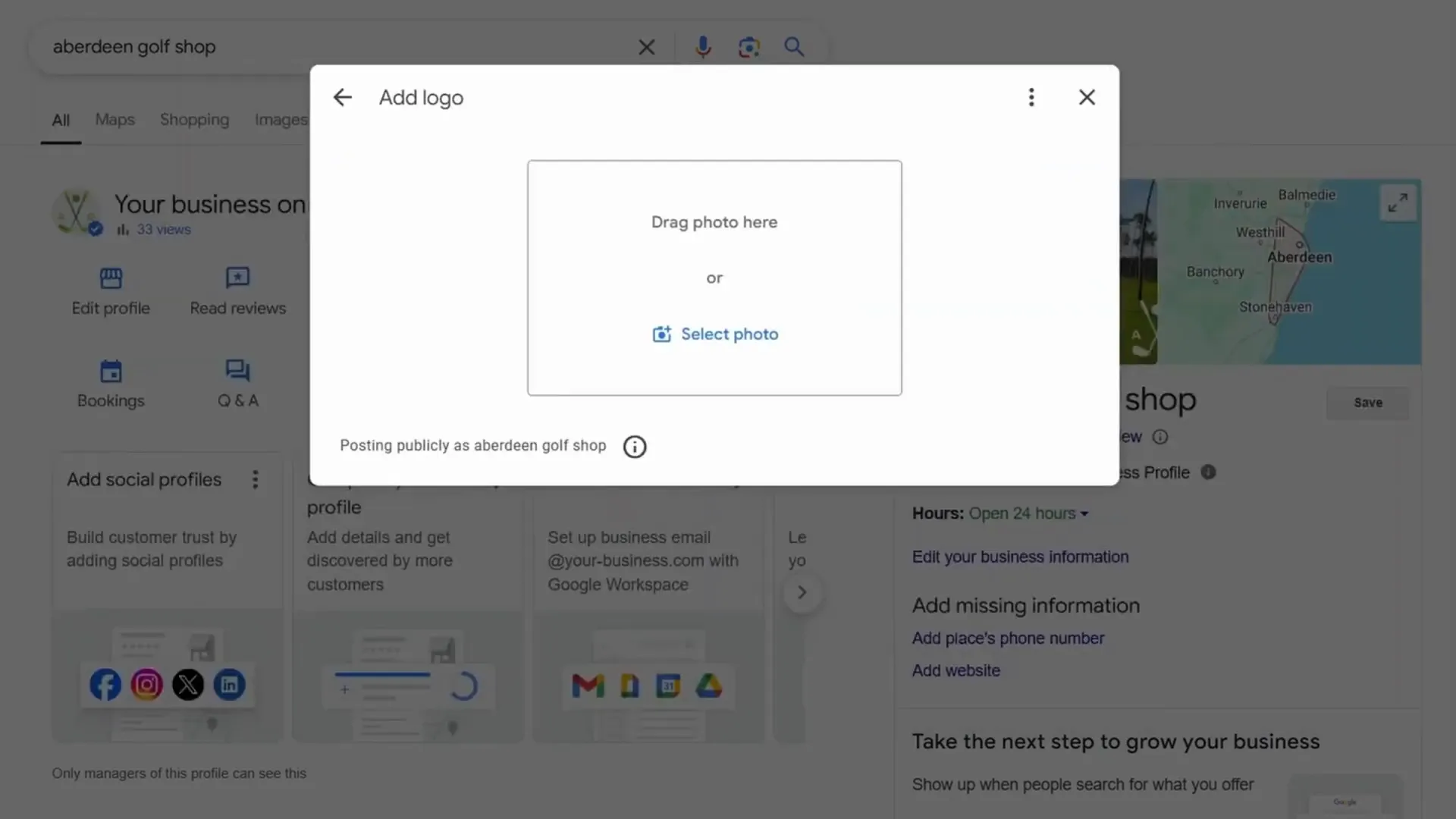Click the info icon beside Posting publicly
The height and width of the screenshot is (819, 1456).
[635, 447]
